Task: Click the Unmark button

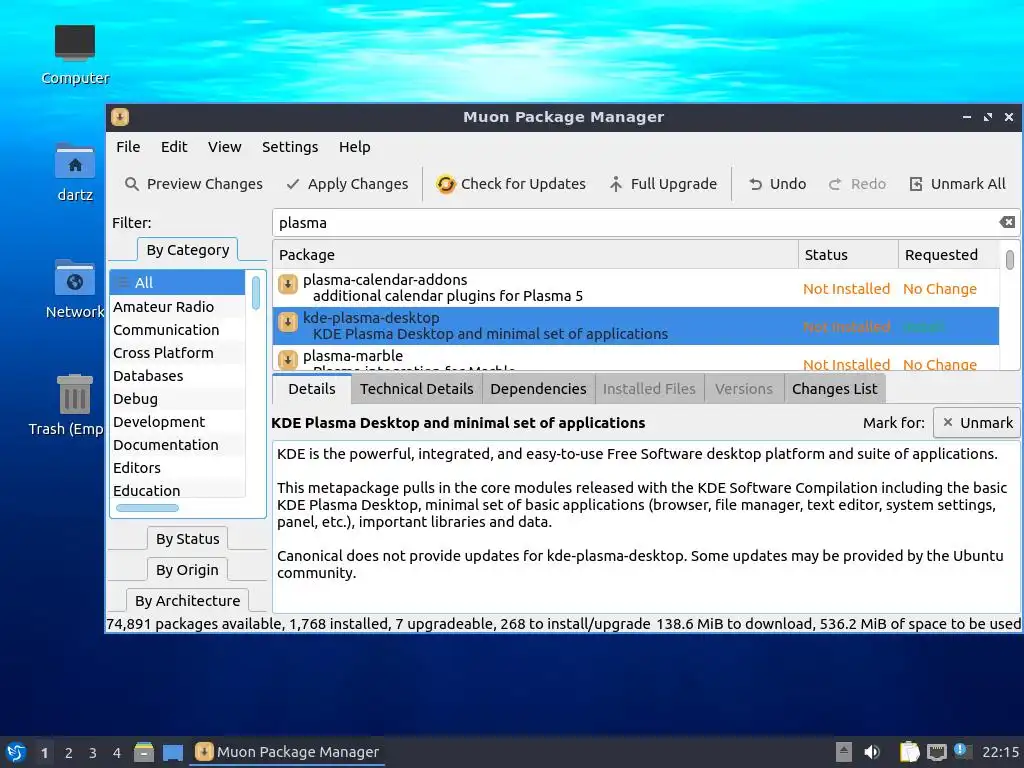Action: 977,423
